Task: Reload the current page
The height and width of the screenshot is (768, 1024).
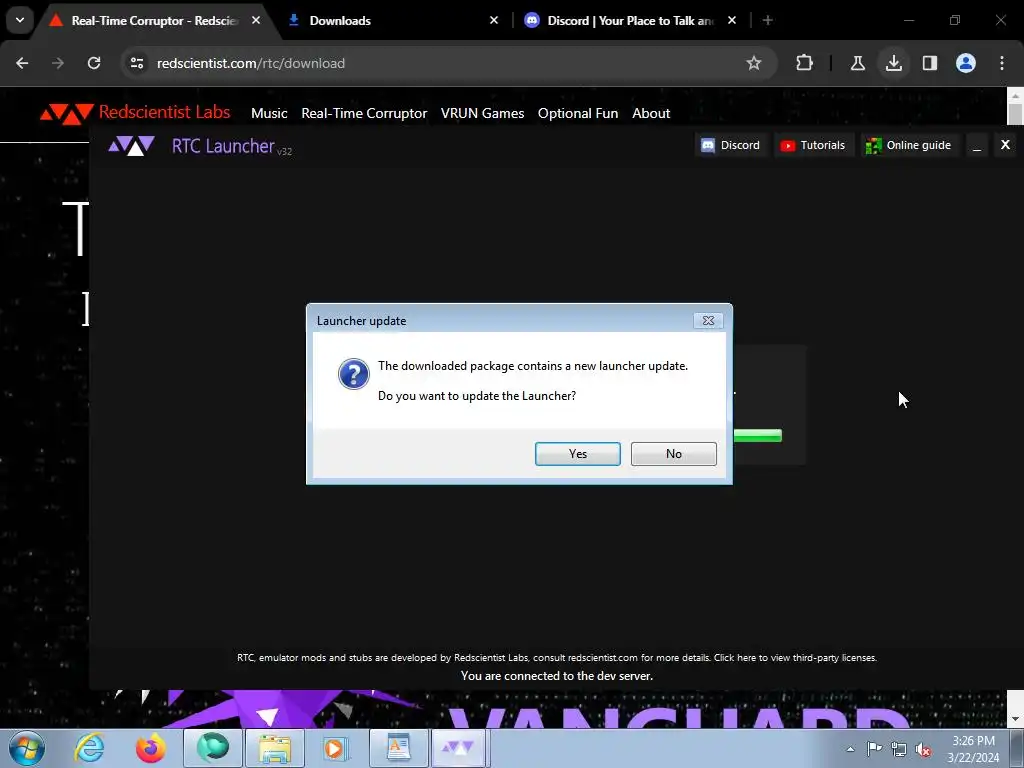Action: [94, 63]
